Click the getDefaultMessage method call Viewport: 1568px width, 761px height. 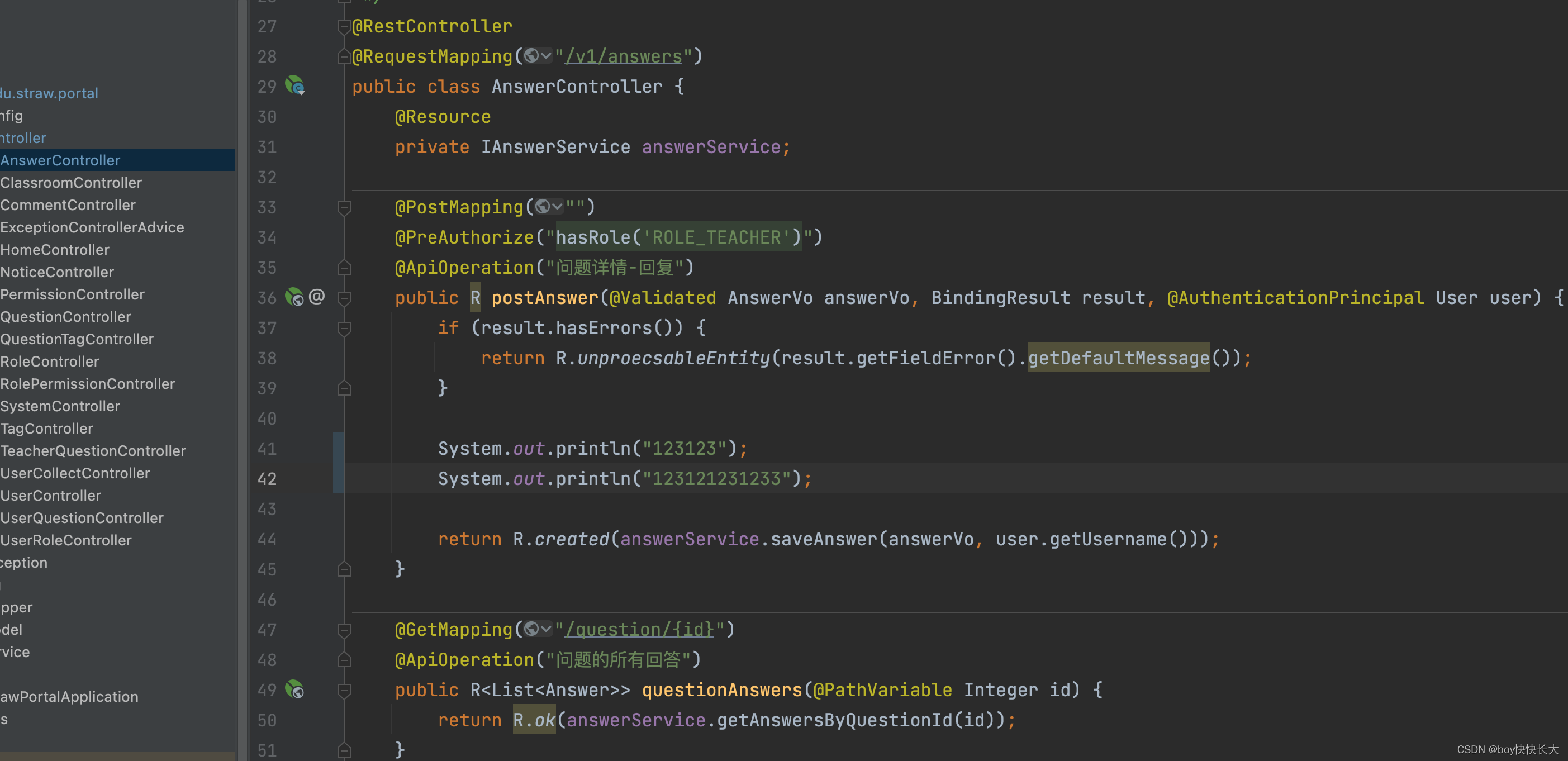[x=1119, y=358]
